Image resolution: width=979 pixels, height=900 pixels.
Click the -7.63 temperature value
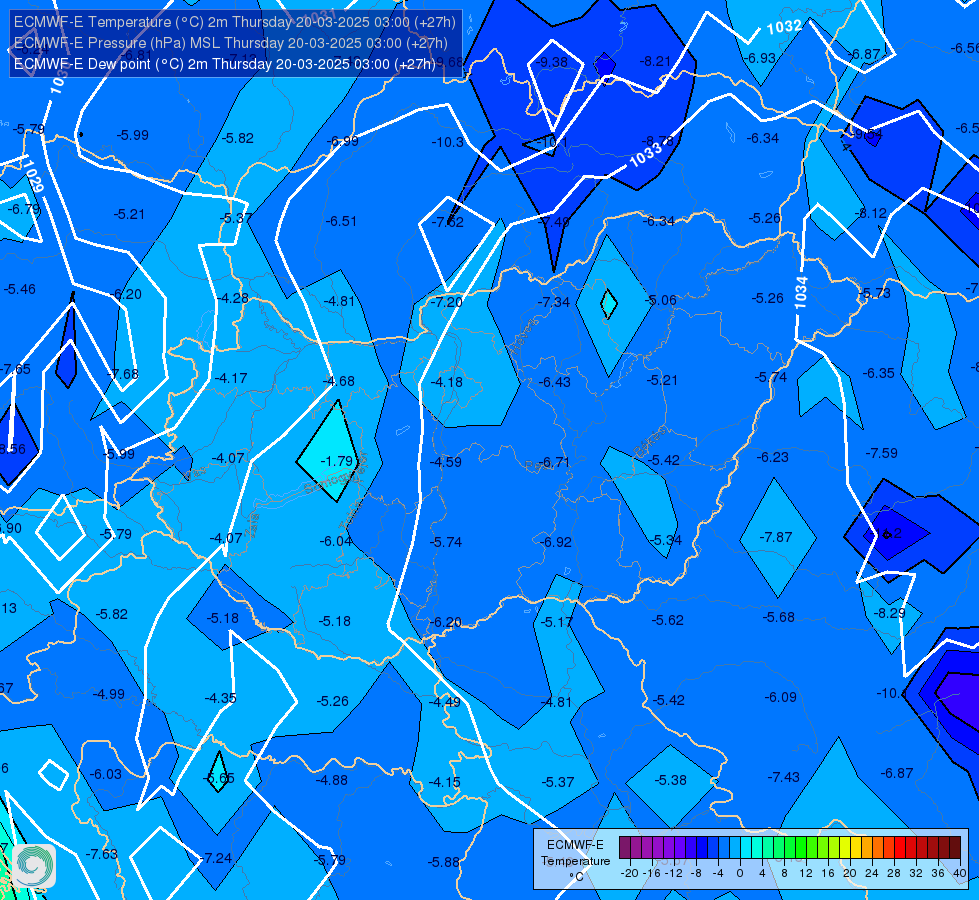[101, 854]
